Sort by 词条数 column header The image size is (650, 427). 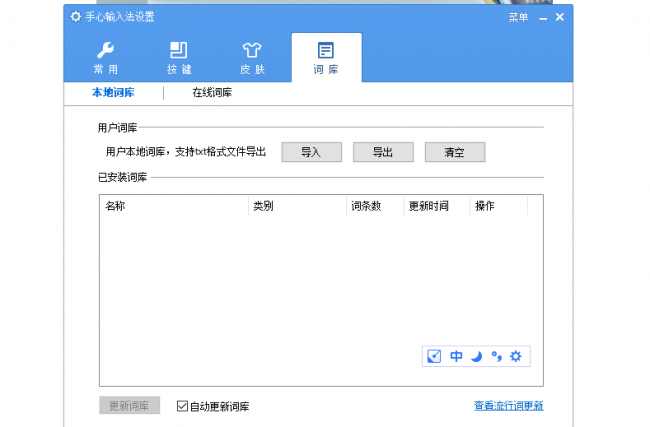click(x=375, y=206)
